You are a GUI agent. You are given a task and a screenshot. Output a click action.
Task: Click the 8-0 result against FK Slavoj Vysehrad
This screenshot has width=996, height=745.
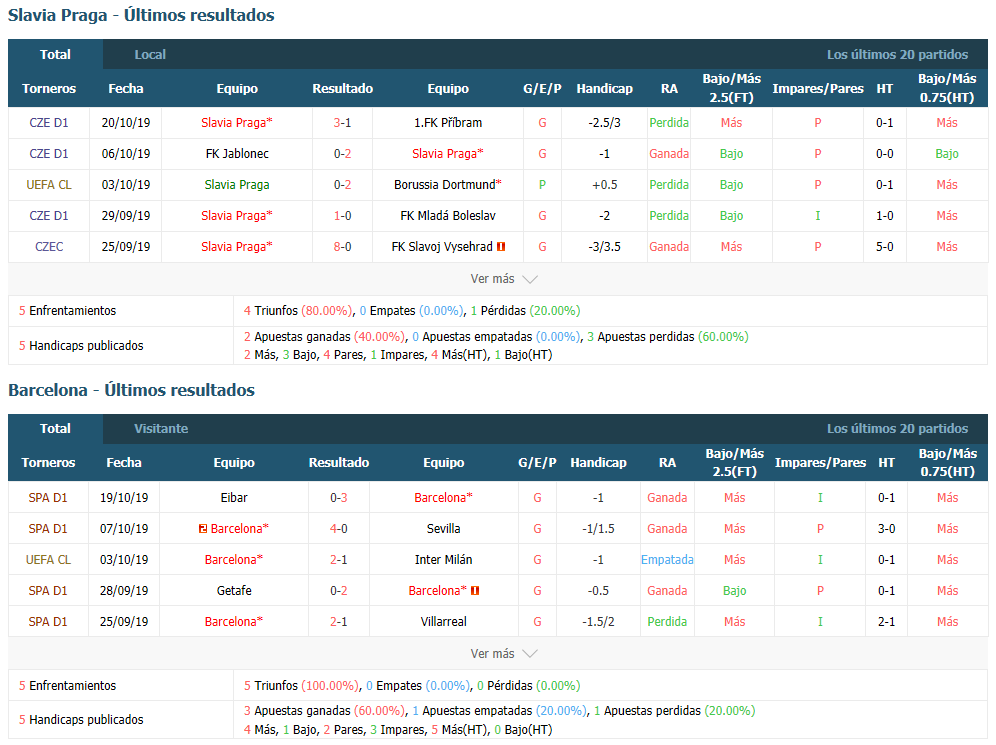coord(342,246)
